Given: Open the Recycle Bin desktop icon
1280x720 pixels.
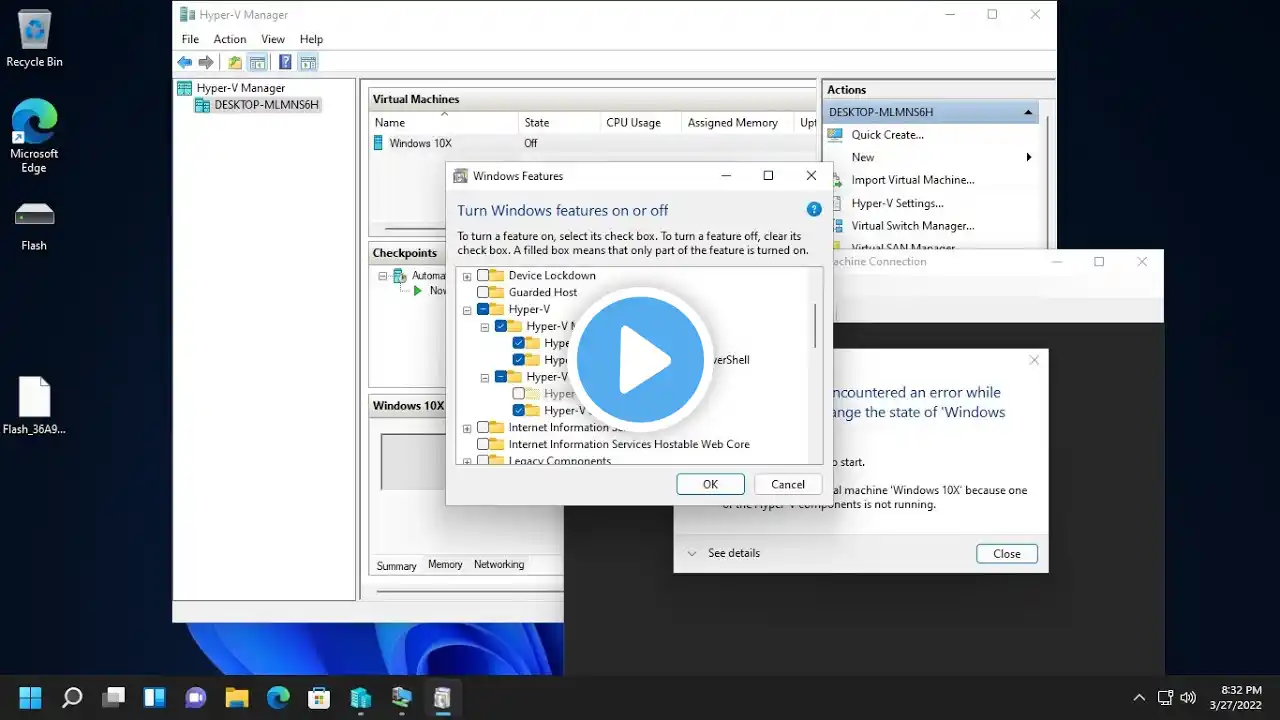Looking at the screenshot, I should [x=34, y=38].
